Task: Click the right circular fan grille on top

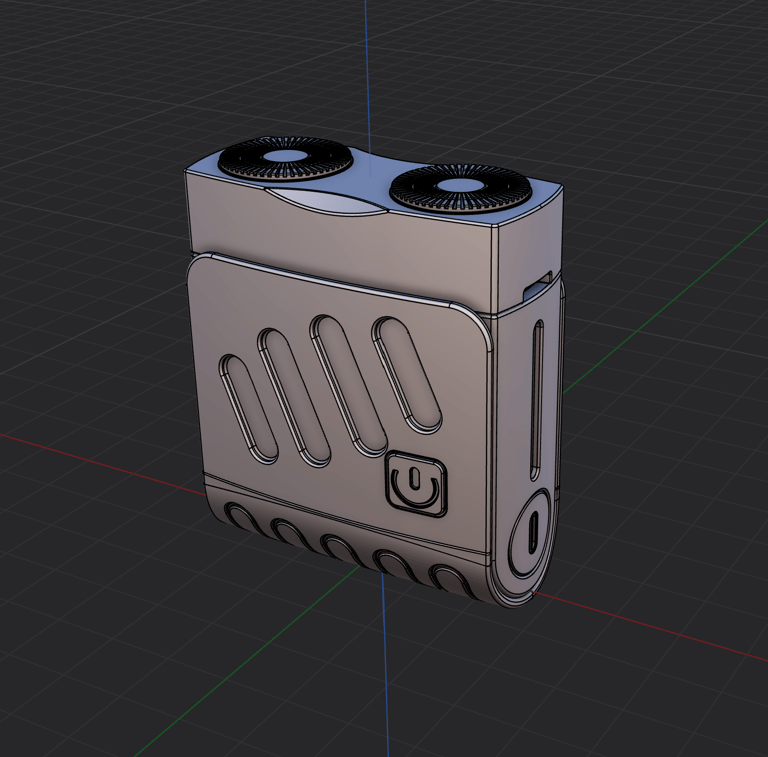Action: click(460, 188)
